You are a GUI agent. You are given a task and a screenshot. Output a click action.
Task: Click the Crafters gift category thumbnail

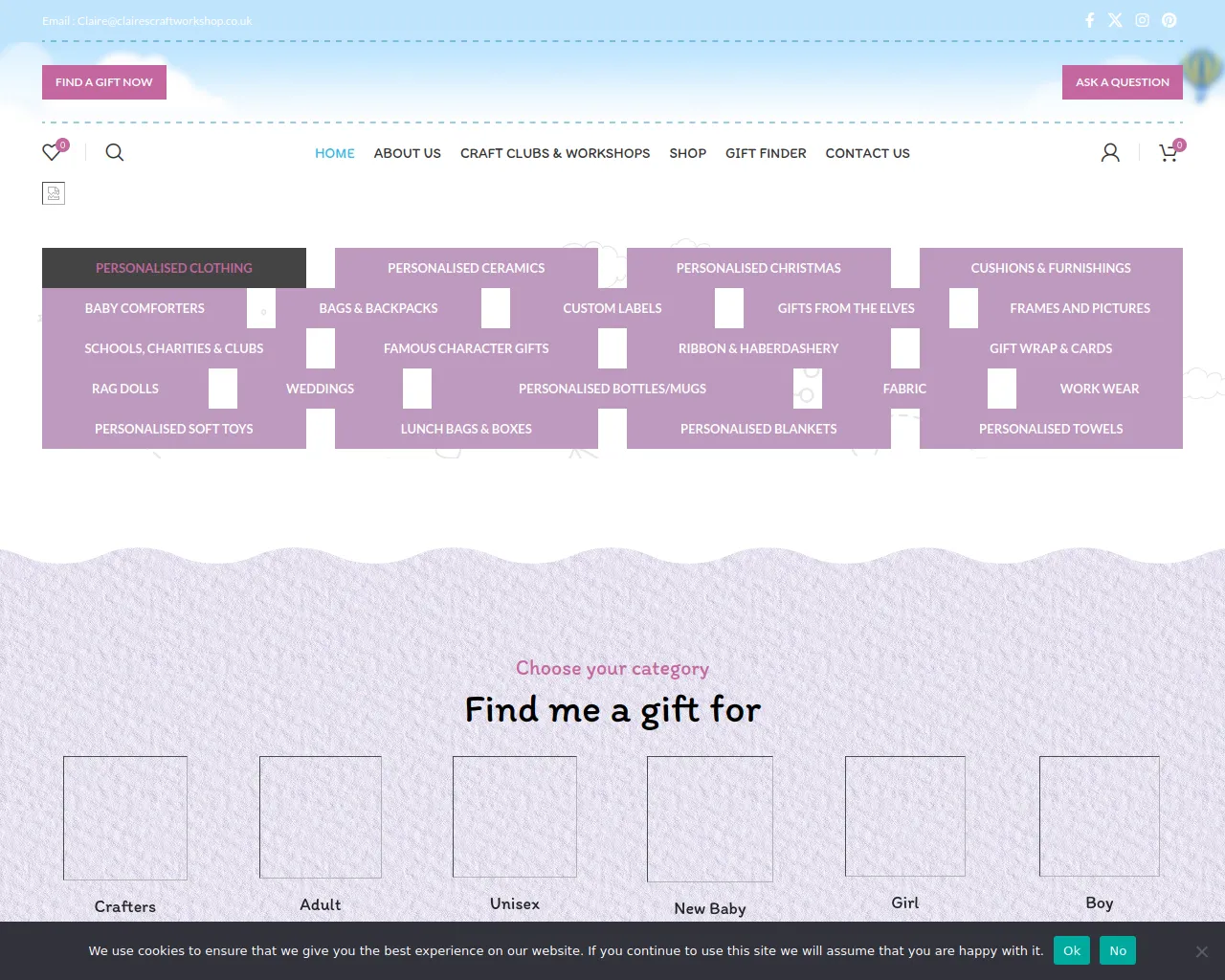tap(125, 818)
